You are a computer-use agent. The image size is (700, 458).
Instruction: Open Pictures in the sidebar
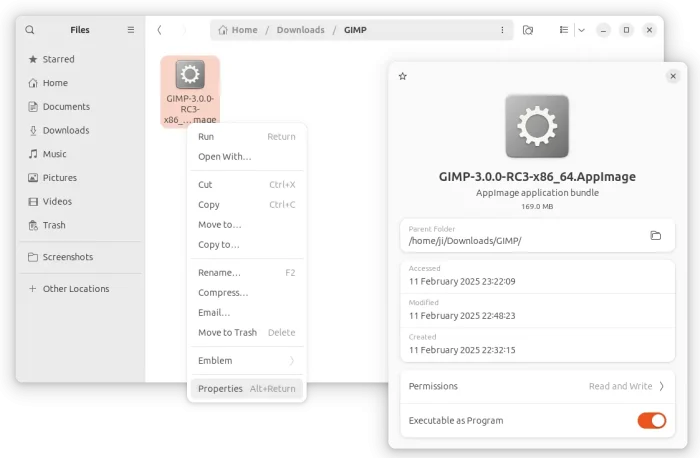tap(79, 177)
